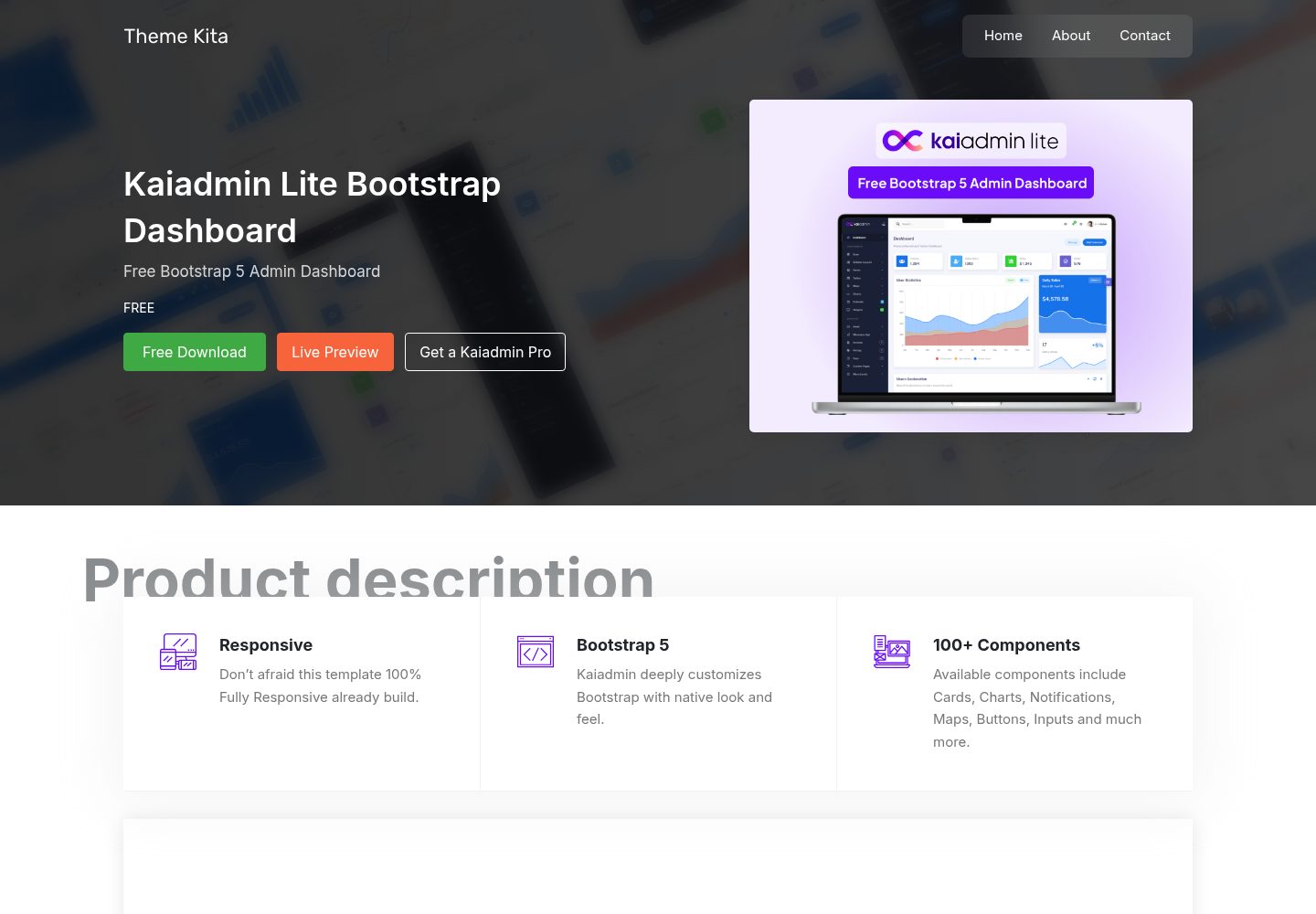Click 'Don't afraid this template 100%' description
Viewport: 1316px width, 914px height.
click(320, 685)
